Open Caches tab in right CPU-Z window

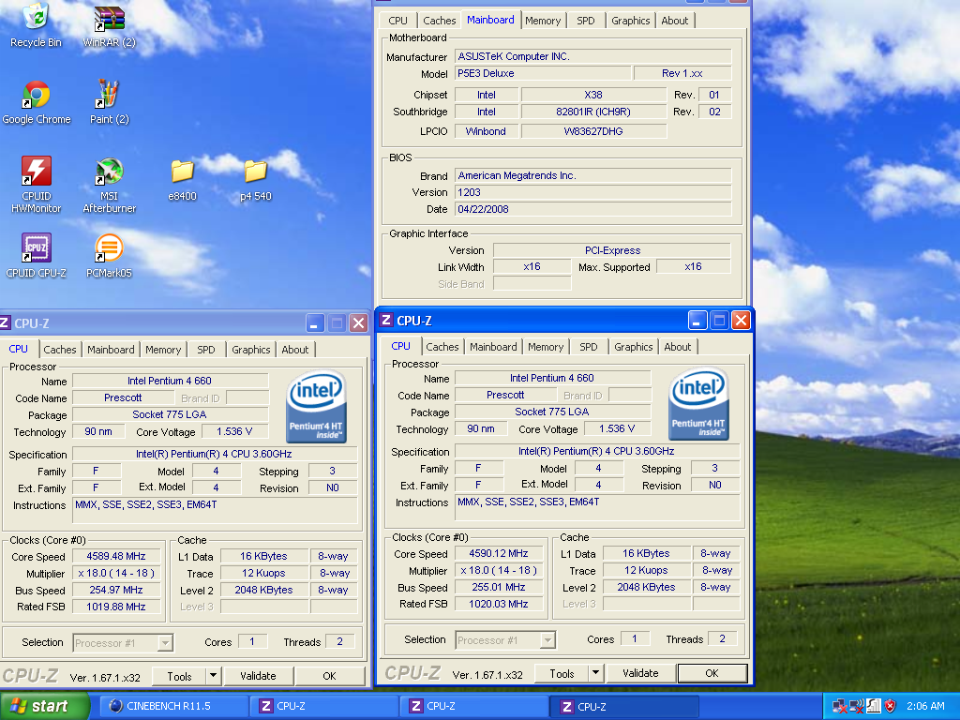click(442, 347)
